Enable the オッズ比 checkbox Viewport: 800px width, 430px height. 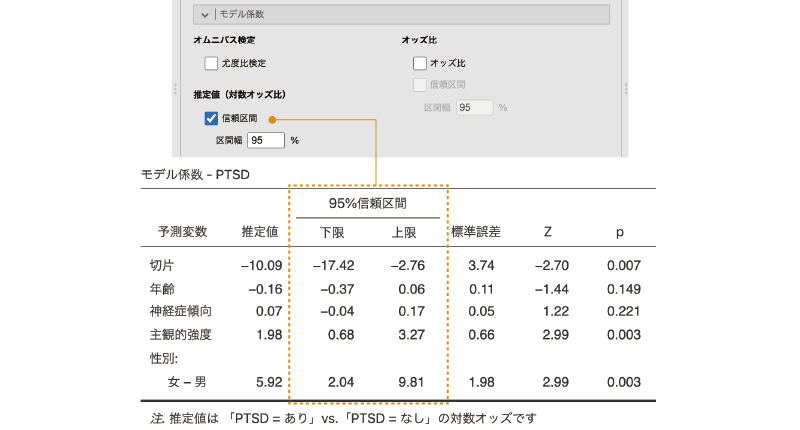(420, 63)
